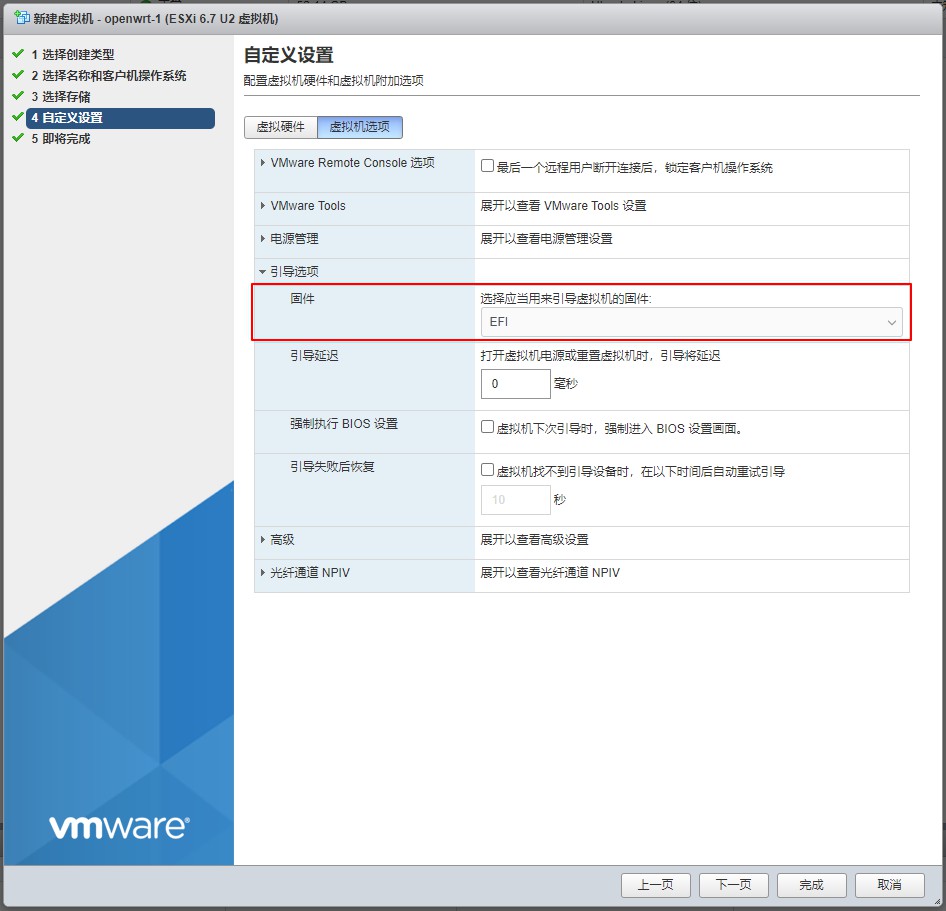
Task: Enable lock guest OS after remote disconnect
Action: (488, 167)
